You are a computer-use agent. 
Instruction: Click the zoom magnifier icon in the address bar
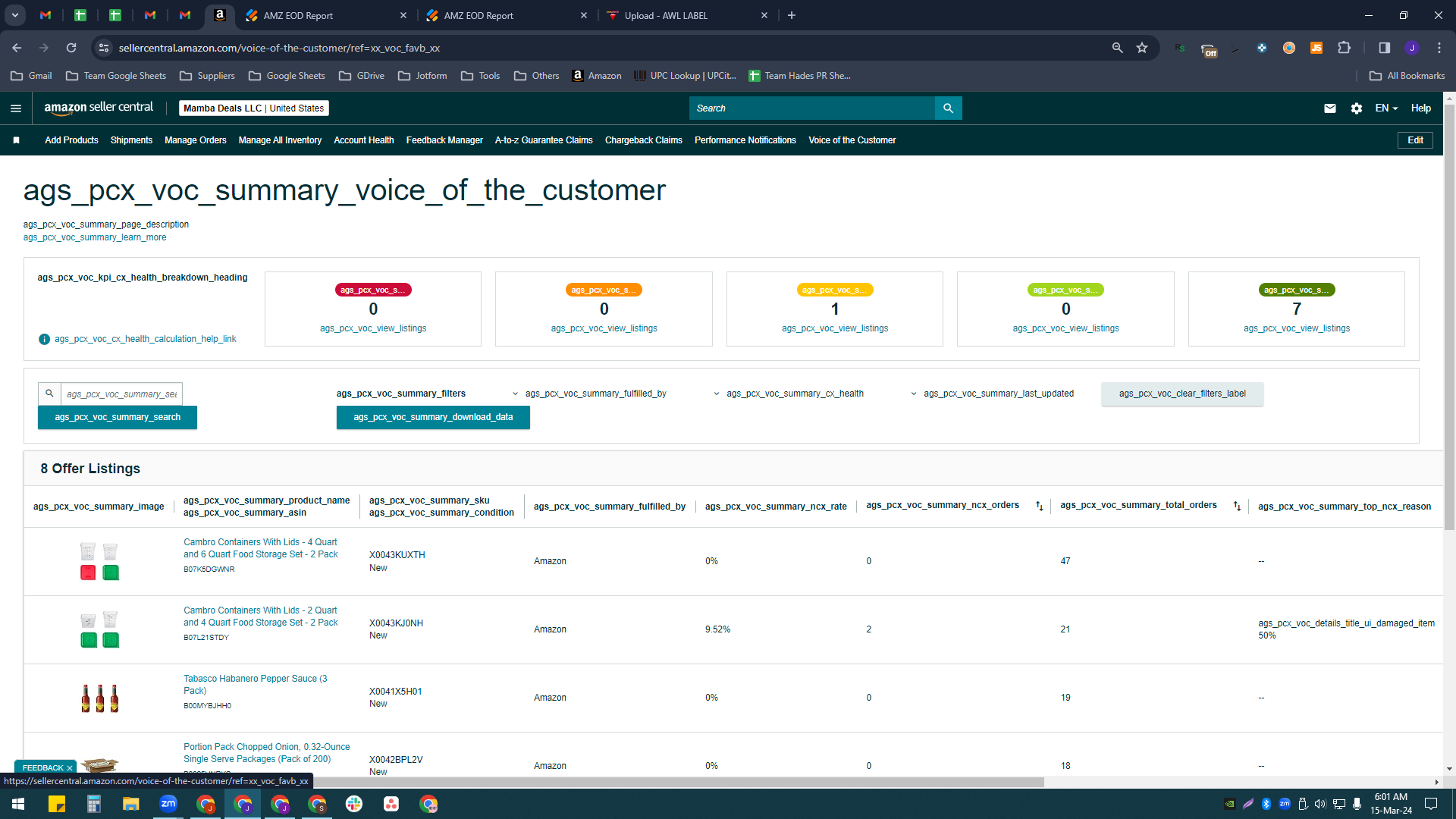[1117, 48]
